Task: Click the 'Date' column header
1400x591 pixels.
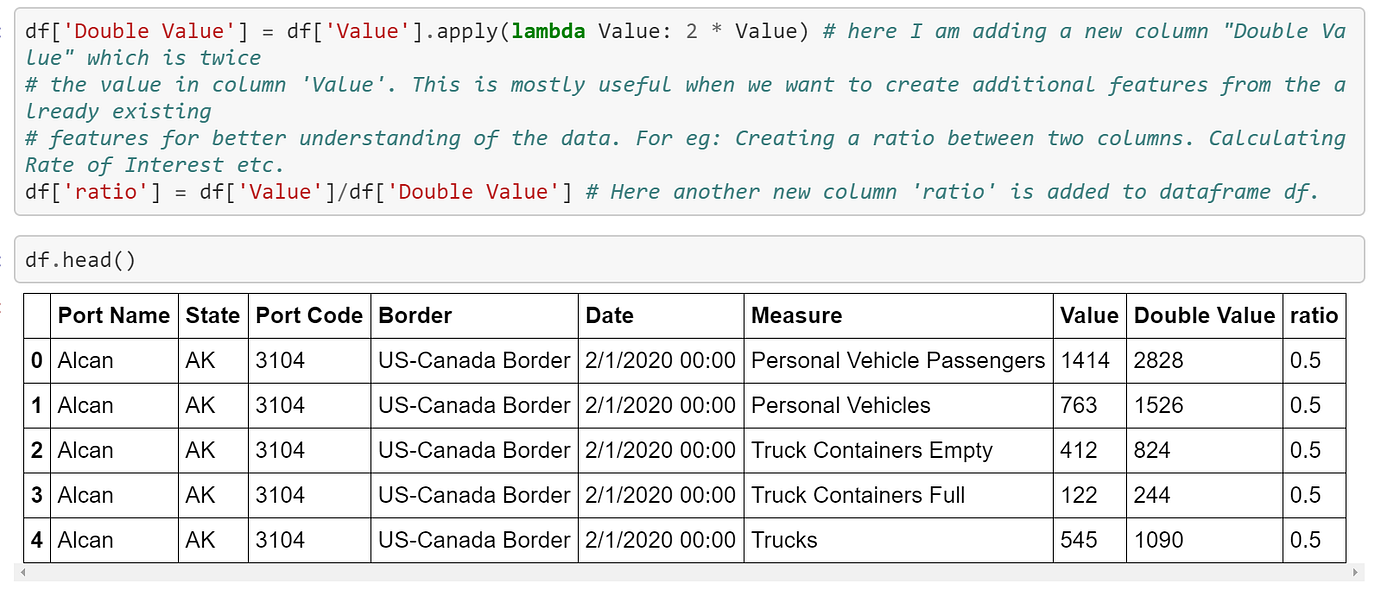Action: pos(661,316)
